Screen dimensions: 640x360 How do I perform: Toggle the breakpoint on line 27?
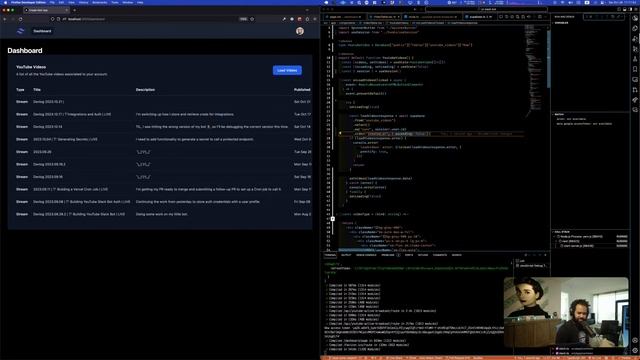pos(325,133)
